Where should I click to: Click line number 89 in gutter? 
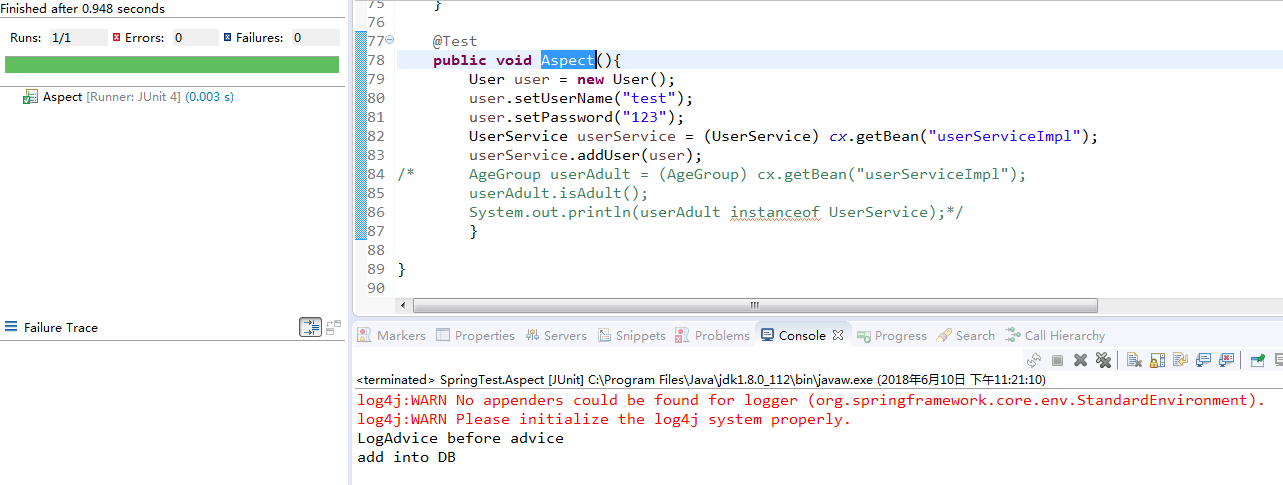376,269
